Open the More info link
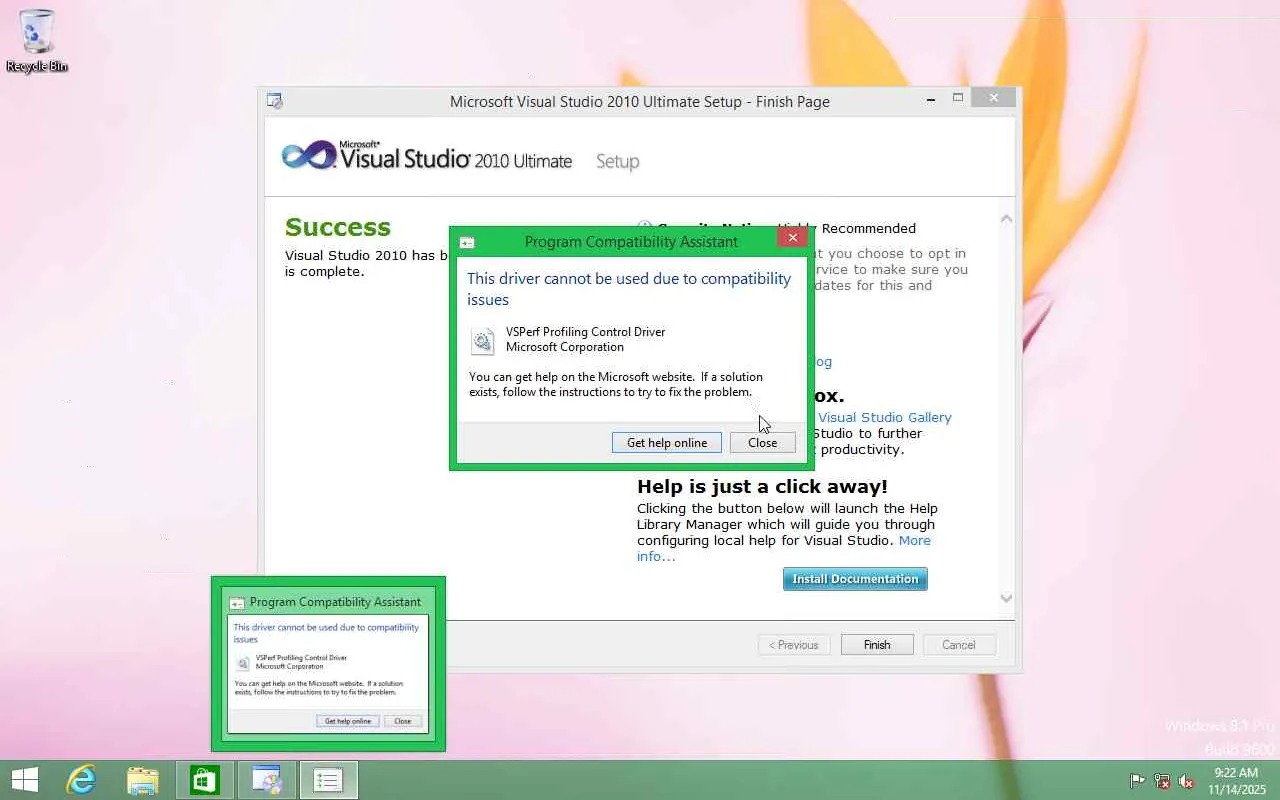This screenshot has width=1280, height=800. point(784,548)
